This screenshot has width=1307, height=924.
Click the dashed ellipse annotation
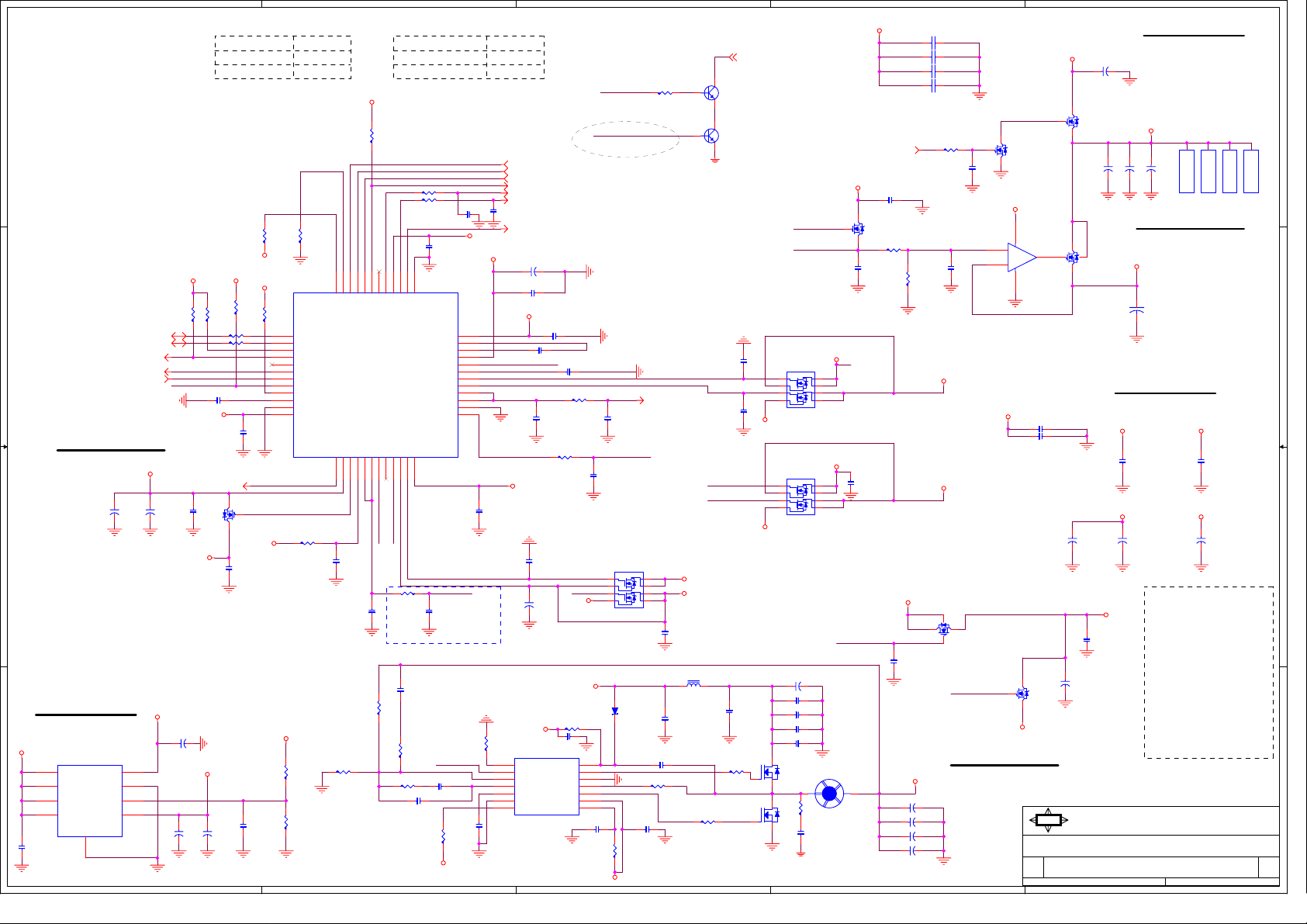(x=626, y=140)
